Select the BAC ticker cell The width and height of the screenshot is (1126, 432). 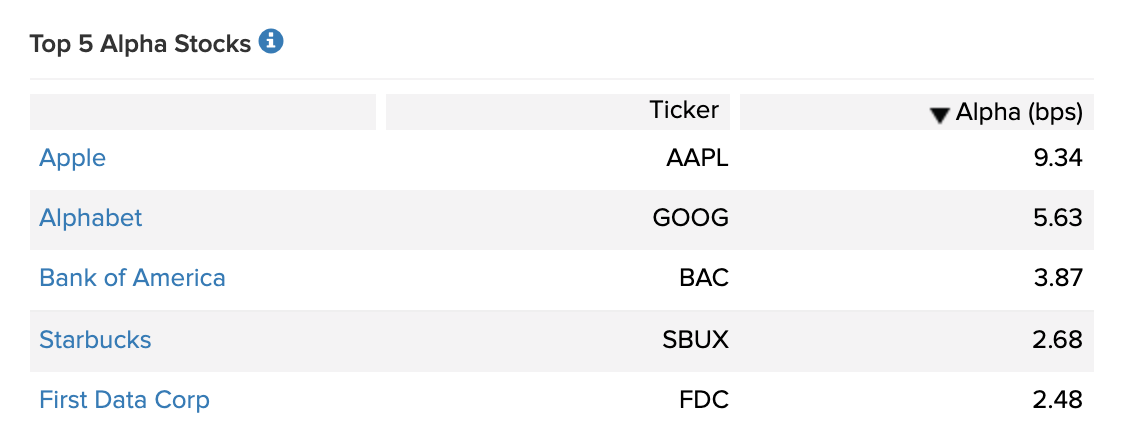click(704, 278)
